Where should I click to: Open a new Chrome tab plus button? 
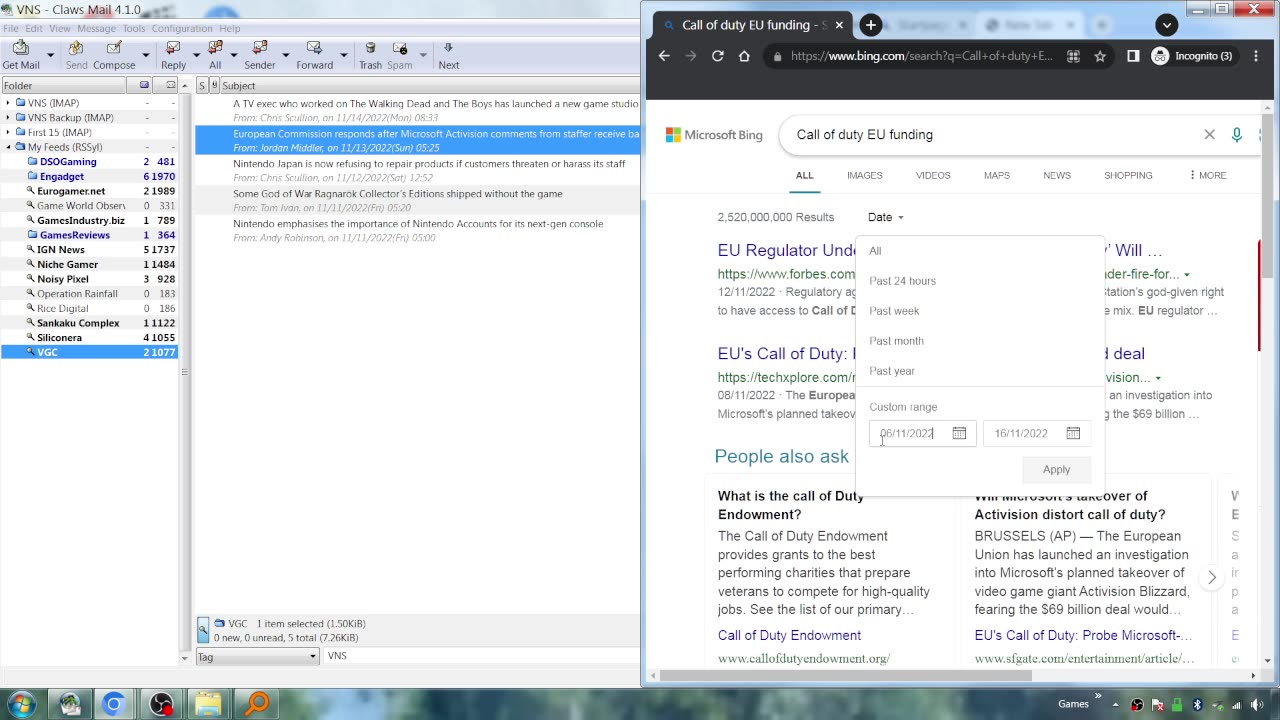(x=871, y=25)
